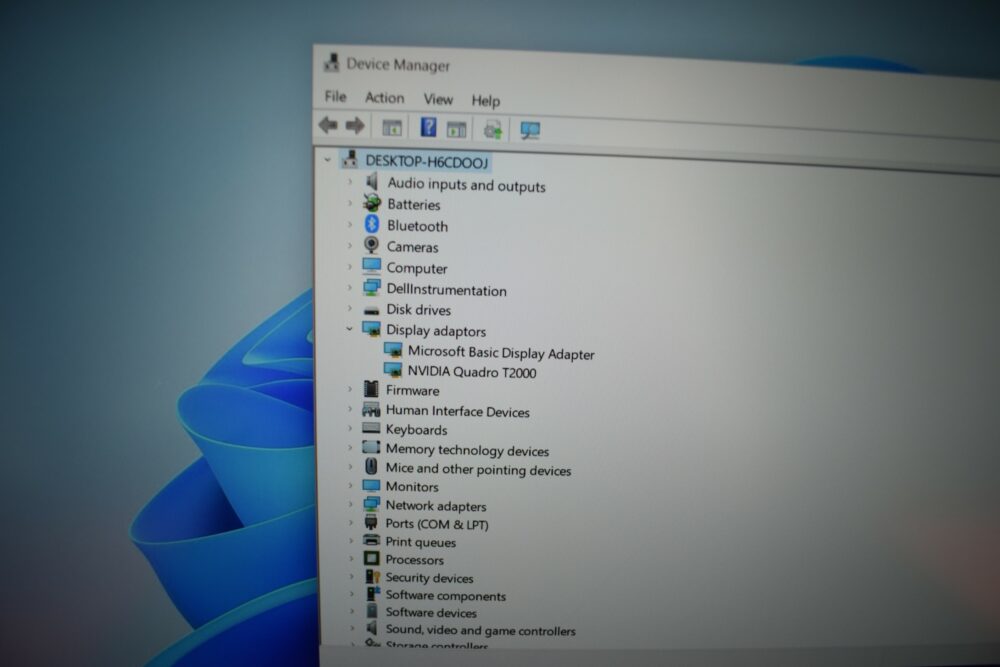
Task: Click the Human Interface Devices icon
Action: [371, 409]
